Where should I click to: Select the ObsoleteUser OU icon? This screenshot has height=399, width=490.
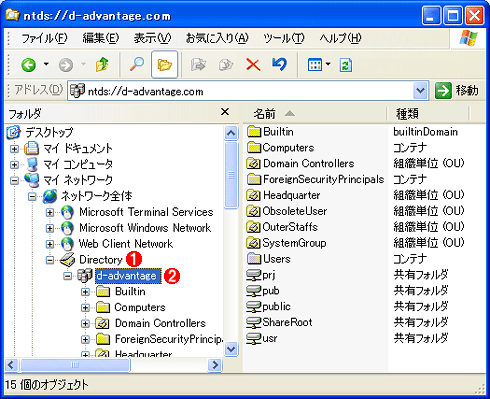point(253,211)
